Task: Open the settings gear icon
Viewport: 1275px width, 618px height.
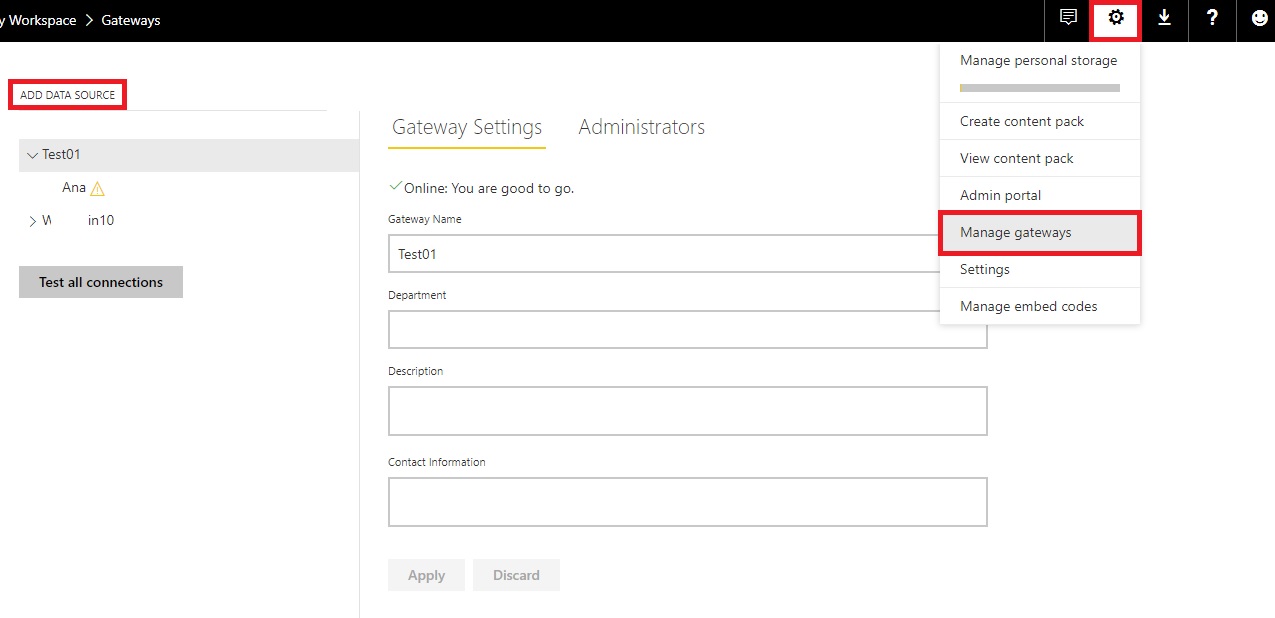Action: coord(1114,19)
